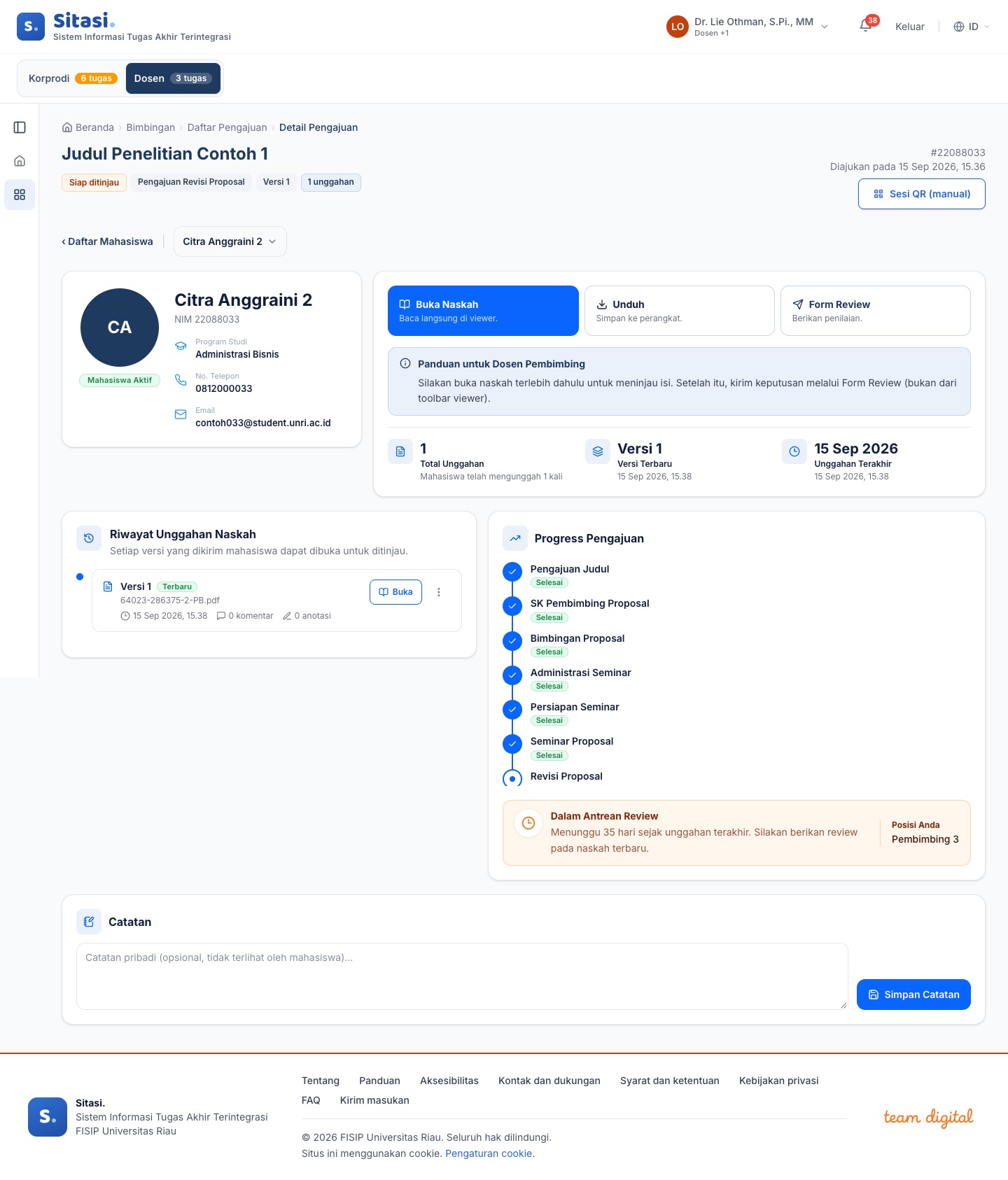This screenshot has width=1008, height=1180.
Task: Open the Citra Anggraini 2 student dropdown
Action: (230, 241)
